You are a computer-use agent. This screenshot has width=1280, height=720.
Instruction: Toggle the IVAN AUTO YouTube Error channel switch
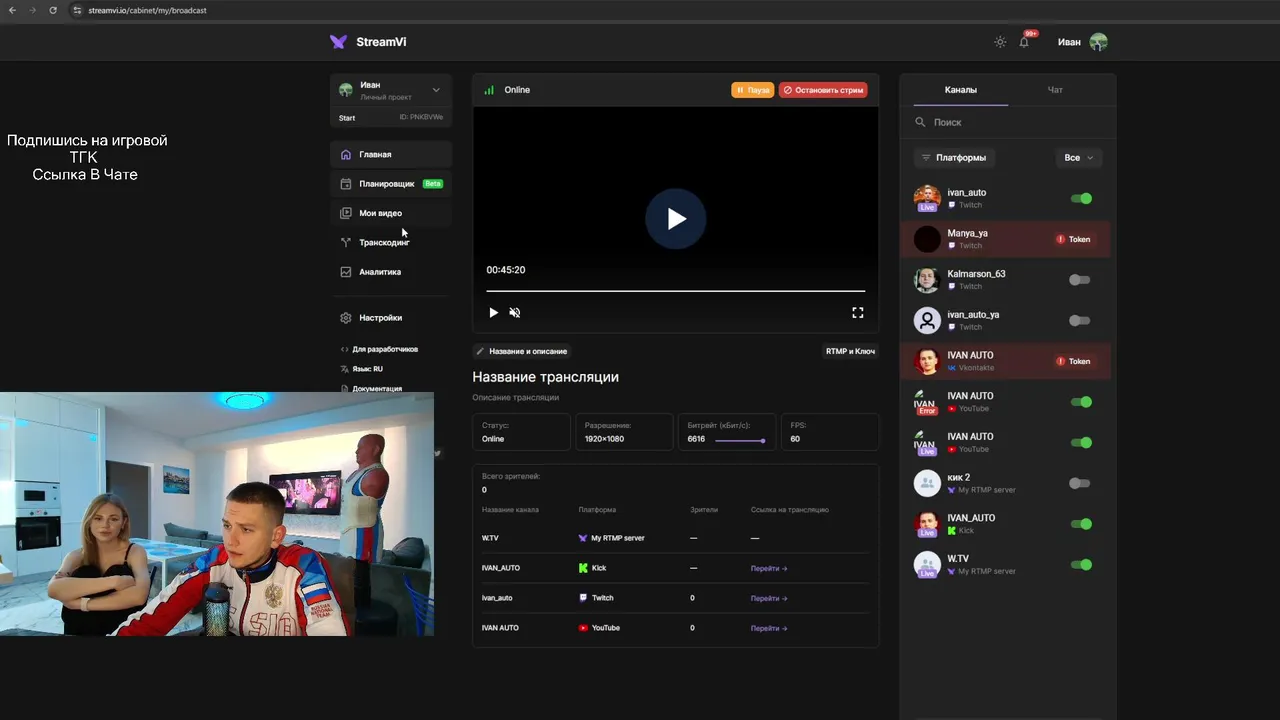pyautogui.click(x=1081, y=402)
